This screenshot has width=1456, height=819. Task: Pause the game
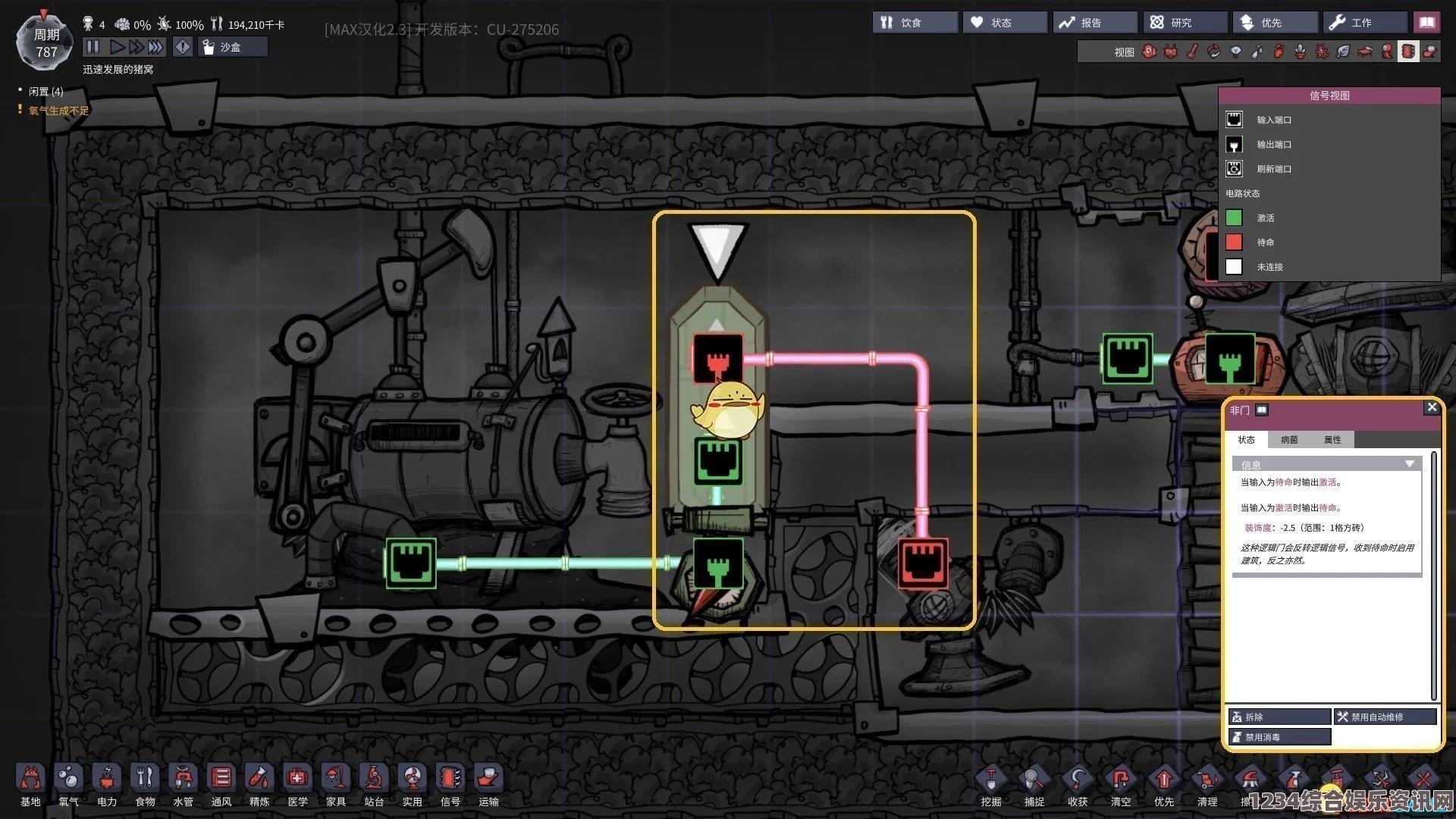(93, 47)
